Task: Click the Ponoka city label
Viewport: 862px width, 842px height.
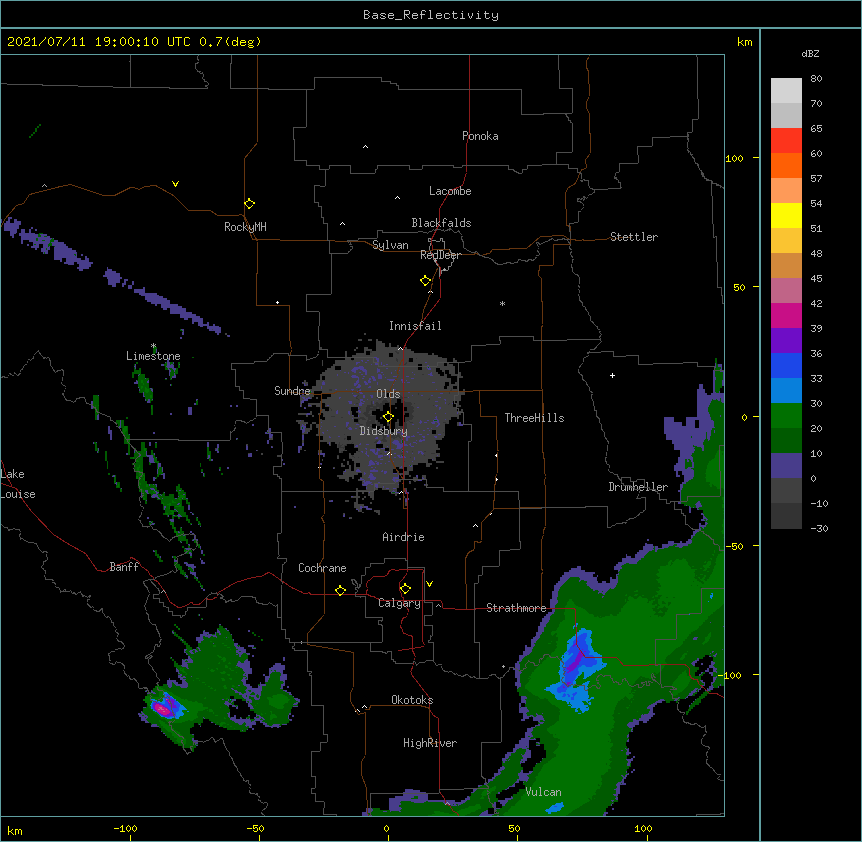Action: [480, 136]
